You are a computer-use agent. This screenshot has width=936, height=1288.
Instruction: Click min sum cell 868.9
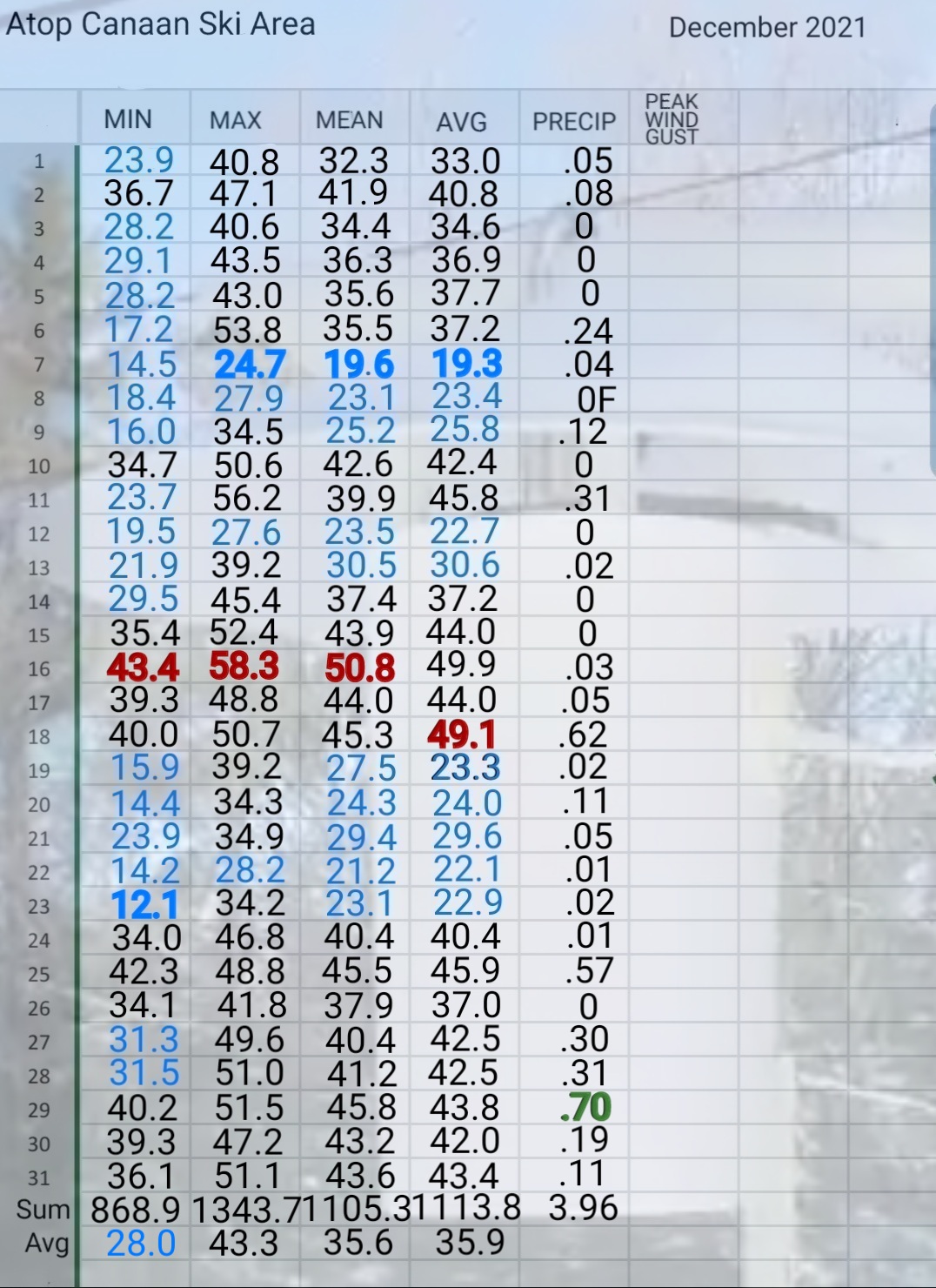coord(136,1210)
